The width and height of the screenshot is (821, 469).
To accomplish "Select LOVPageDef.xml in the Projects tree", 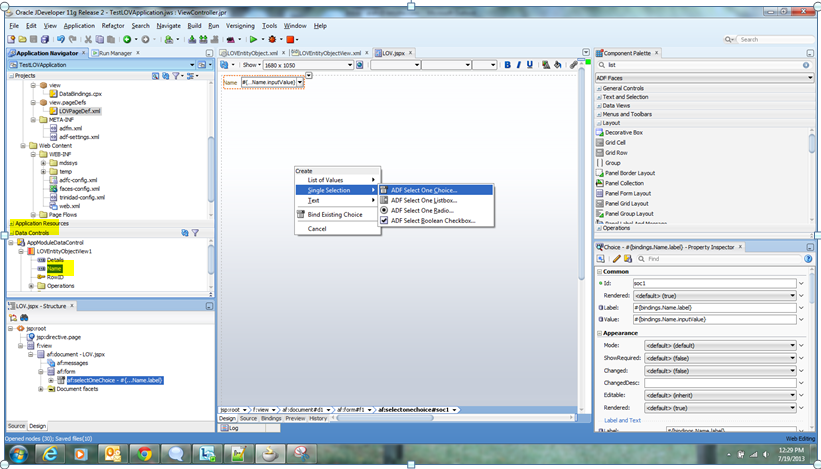I will (x=80, y=111).
